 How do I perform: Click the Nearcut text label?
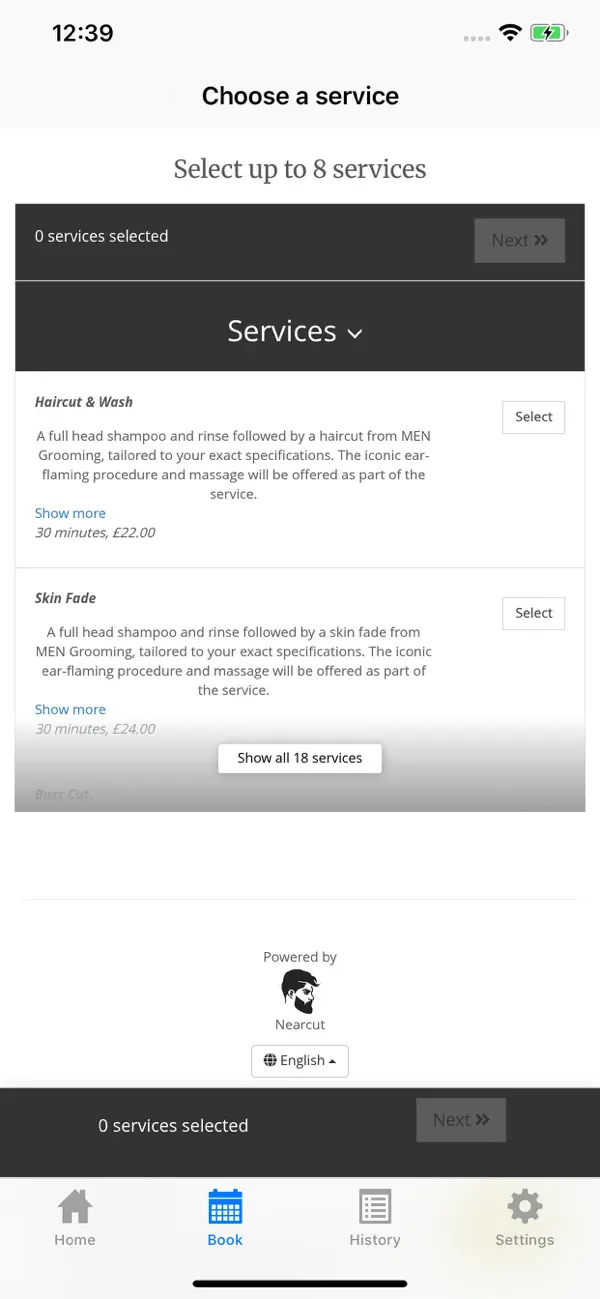[300, 1024]
